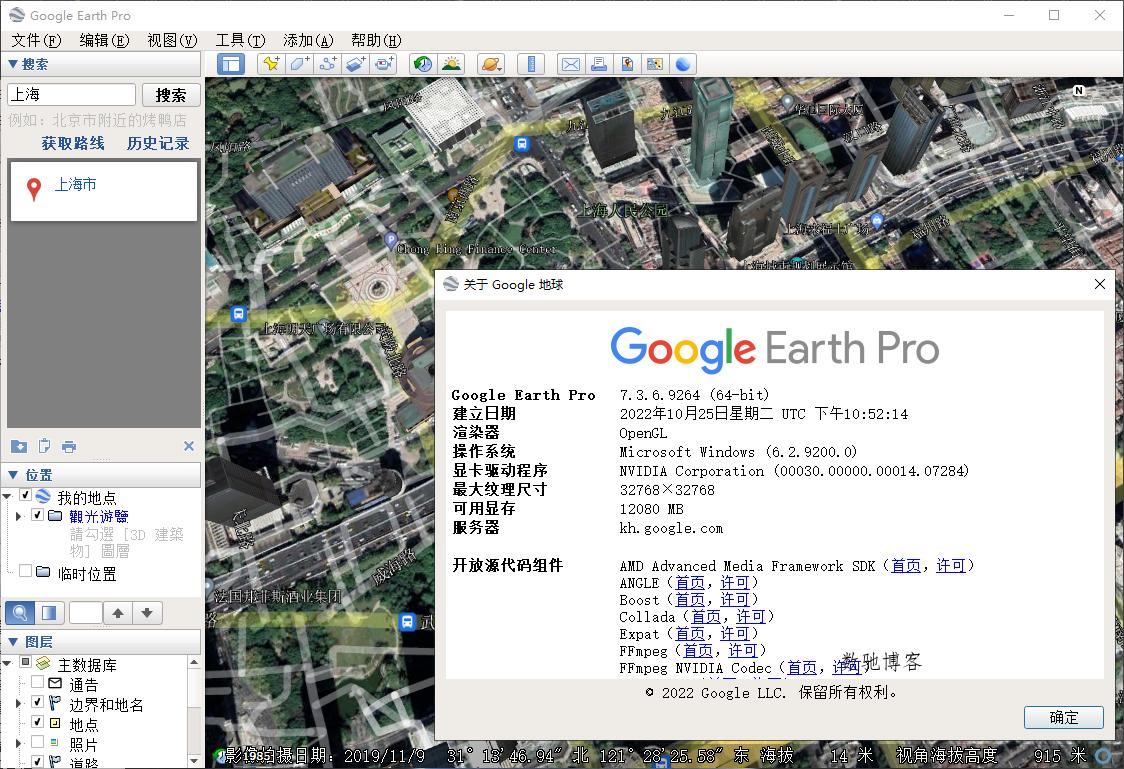1124x769 pixels.
Task: Toggle the 主数据库 layer checkbox
Action: tap(25, 661)
